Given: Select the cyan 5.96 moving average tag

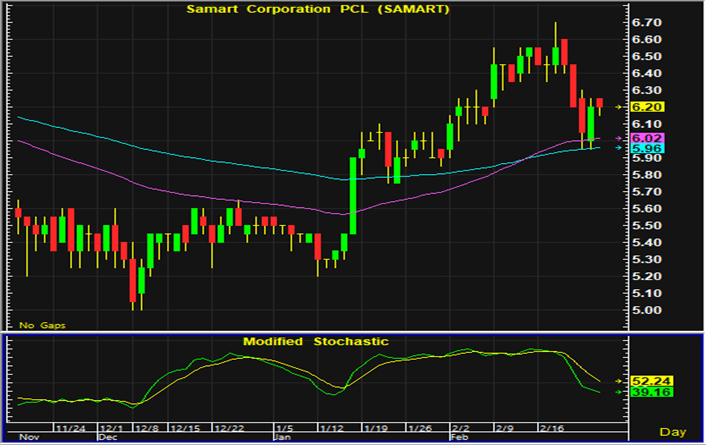Looking at the screenshot, I should coord(650,149).
